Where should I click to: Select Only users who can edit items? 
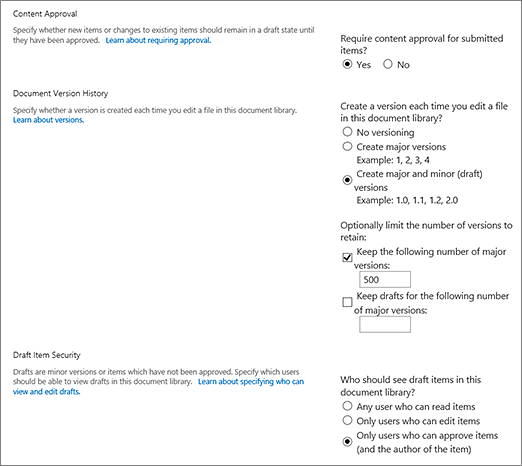[347, 420]
